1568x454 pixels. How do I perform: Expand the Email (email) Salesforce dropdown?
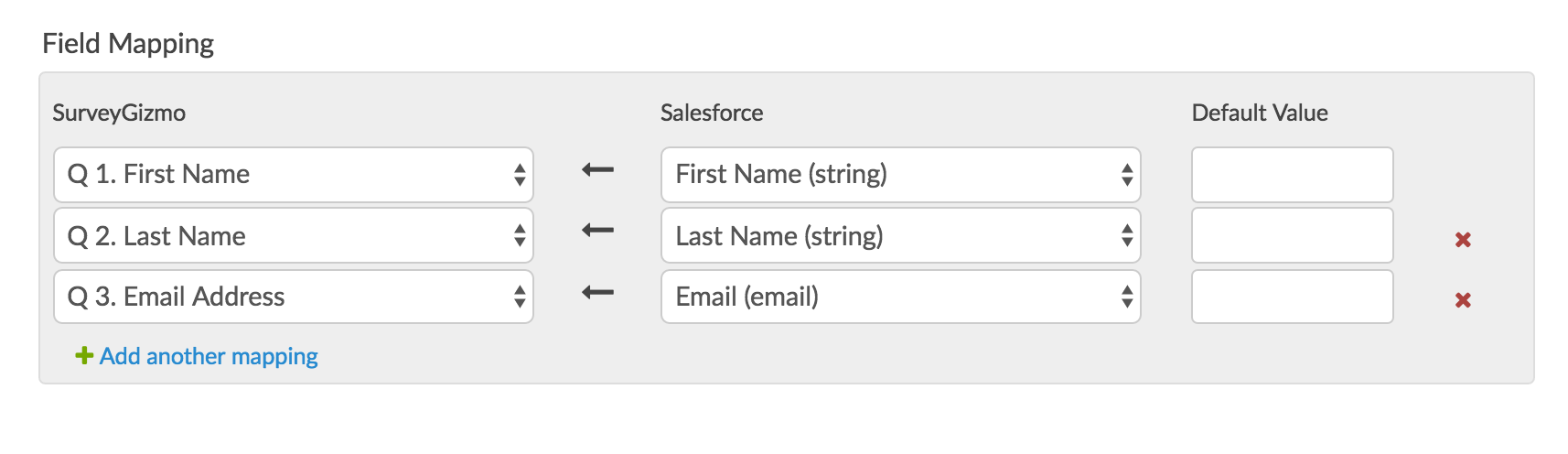click(x=900, y=297)
